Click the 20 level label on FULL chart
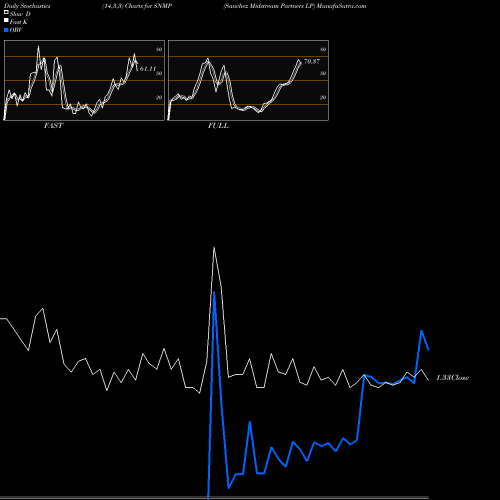This screenshot has height=500, width=500. [323, 97]
